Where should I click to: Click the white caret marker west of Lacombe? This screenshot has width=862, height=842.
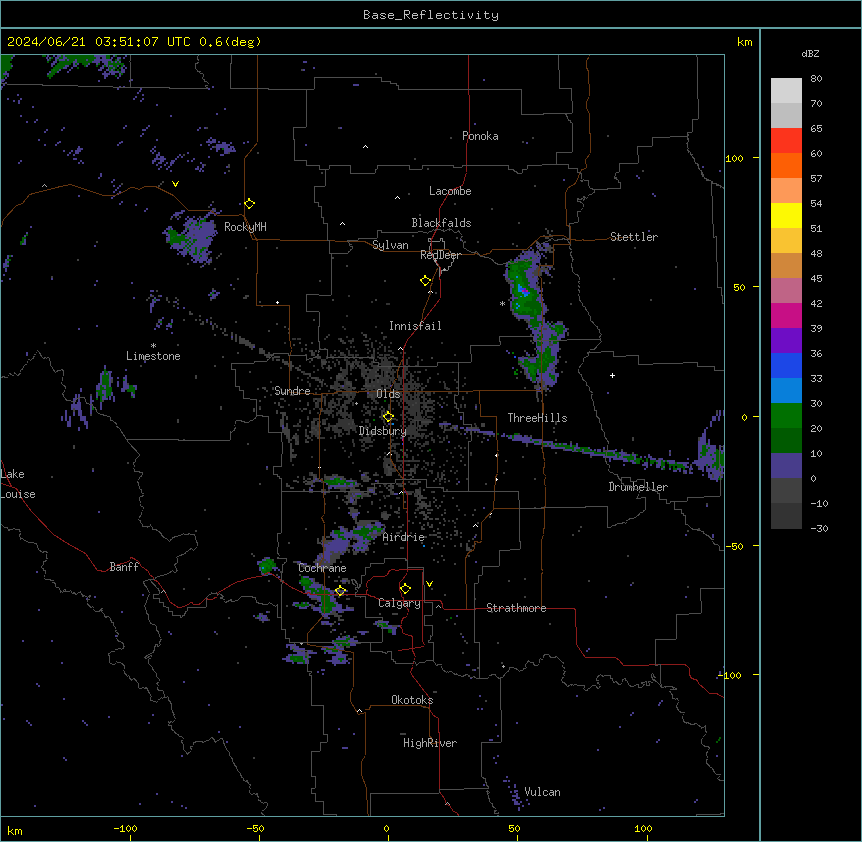pyautogui.click(x=397, y=198)
